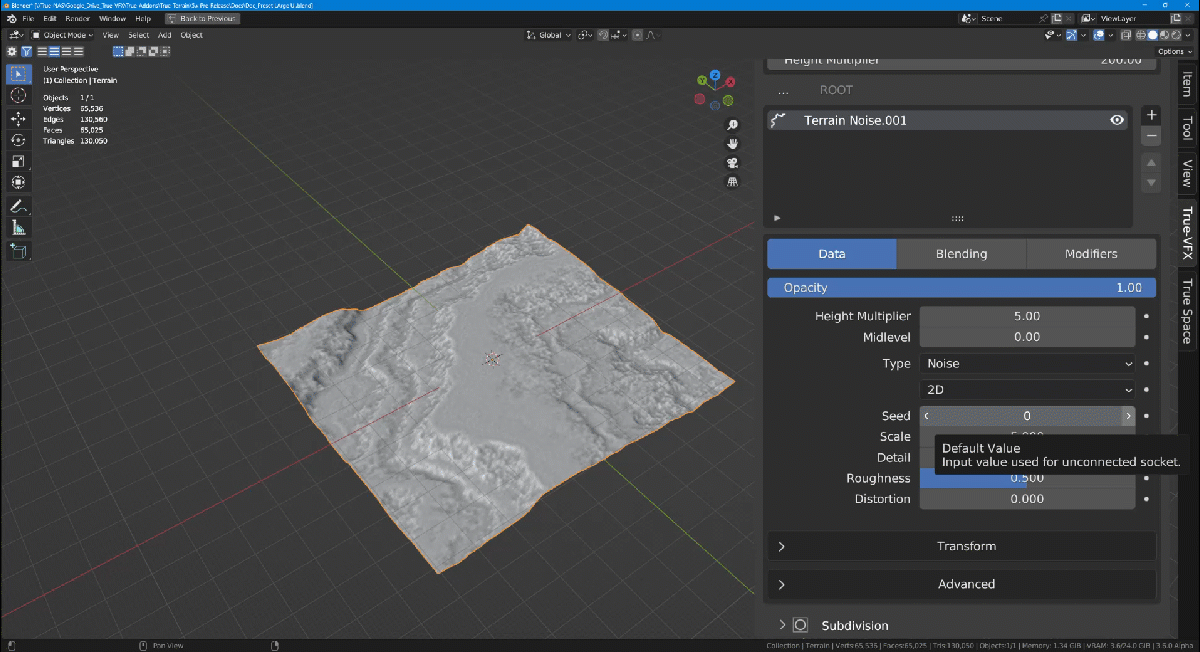Expand the Advanced section
This screenshot has height=652, width=1200.
(965, 584)
